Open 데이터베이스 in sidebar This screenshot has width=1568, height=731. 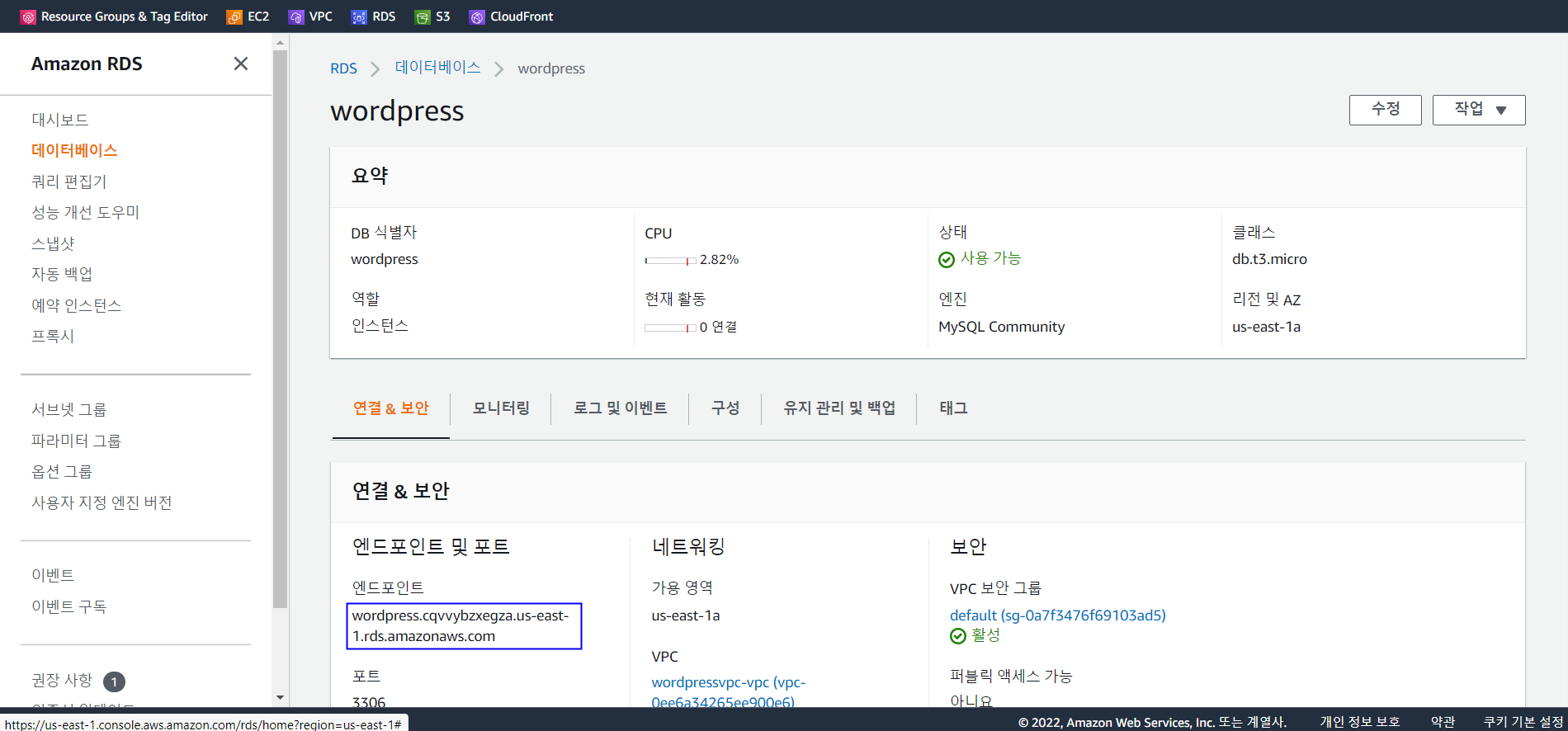pyautogui.click(x=74, y=150)
